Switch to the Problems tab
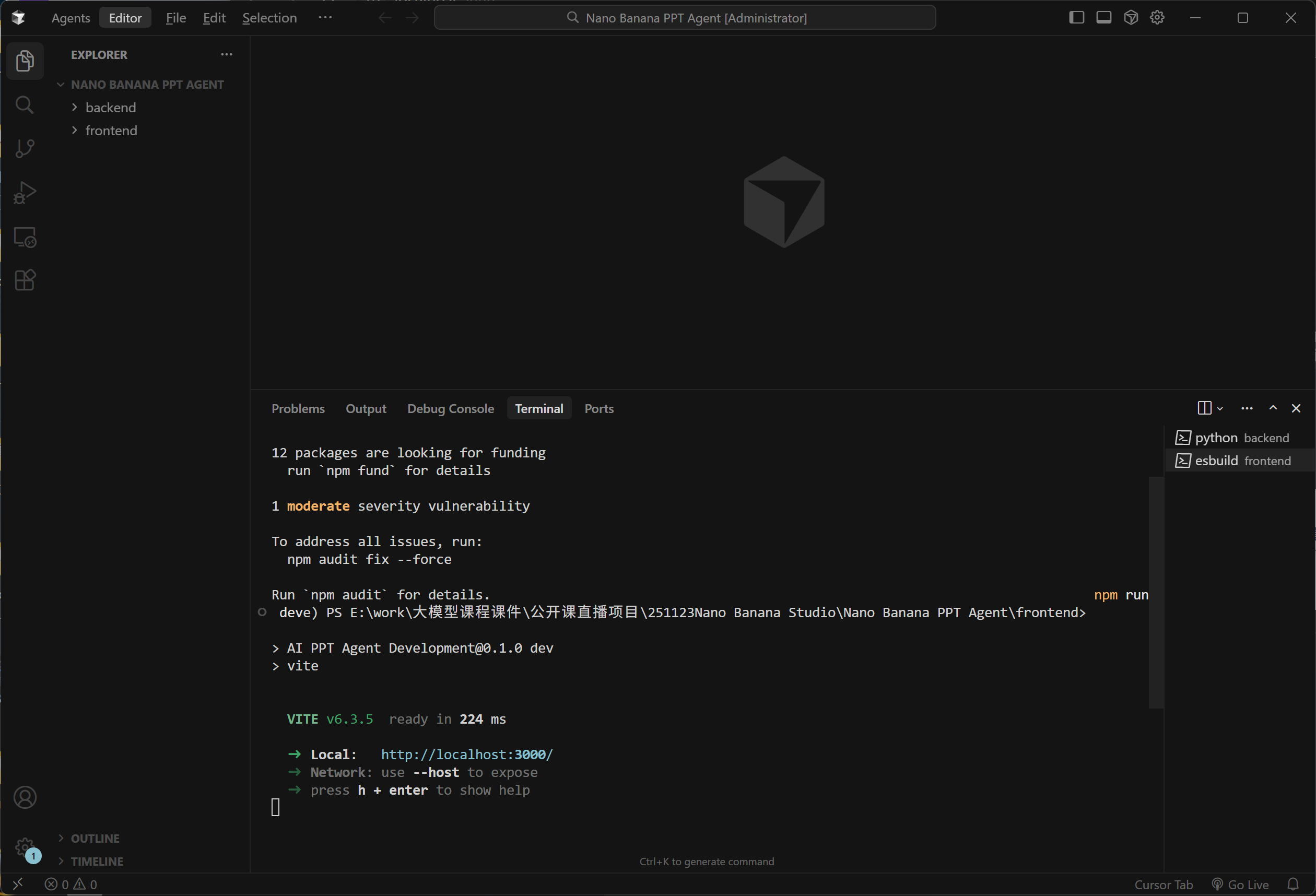The height and width of the screenshot is (896, 1316). click(298, 409)
